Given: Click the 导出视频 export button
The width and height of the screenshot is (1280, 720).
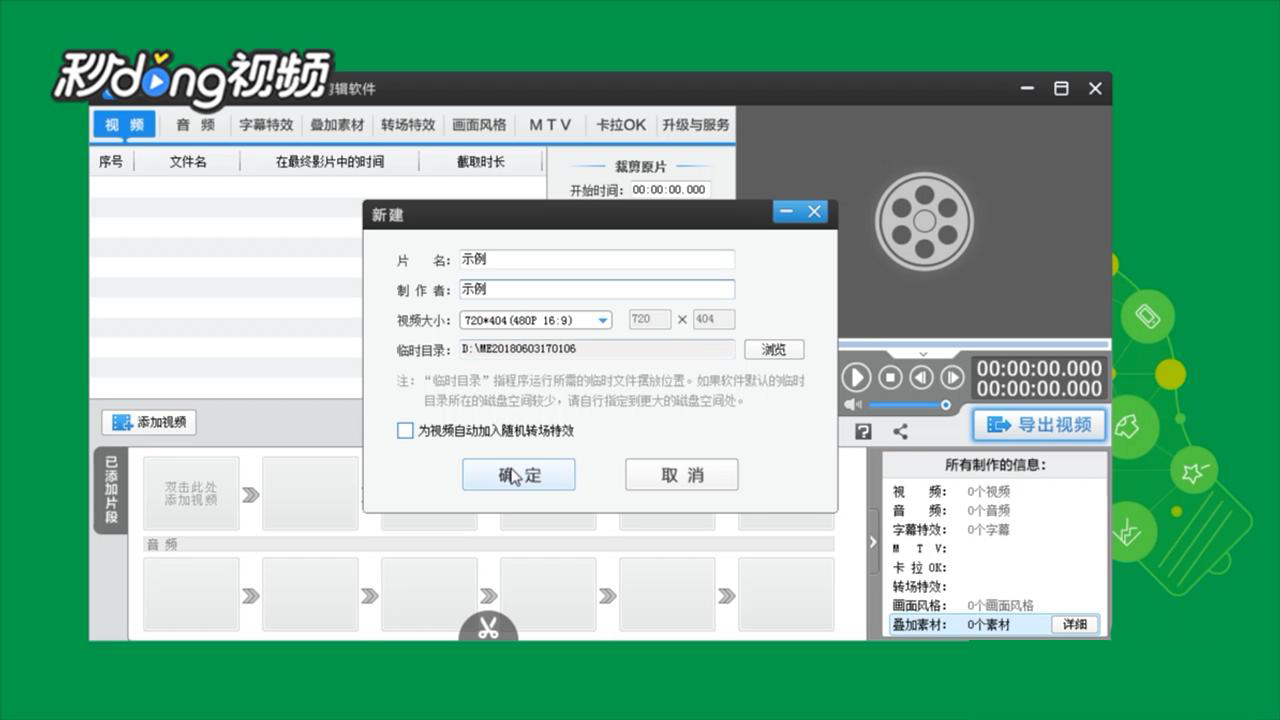Looking at the screenshot, I should tap(1039, 425).
